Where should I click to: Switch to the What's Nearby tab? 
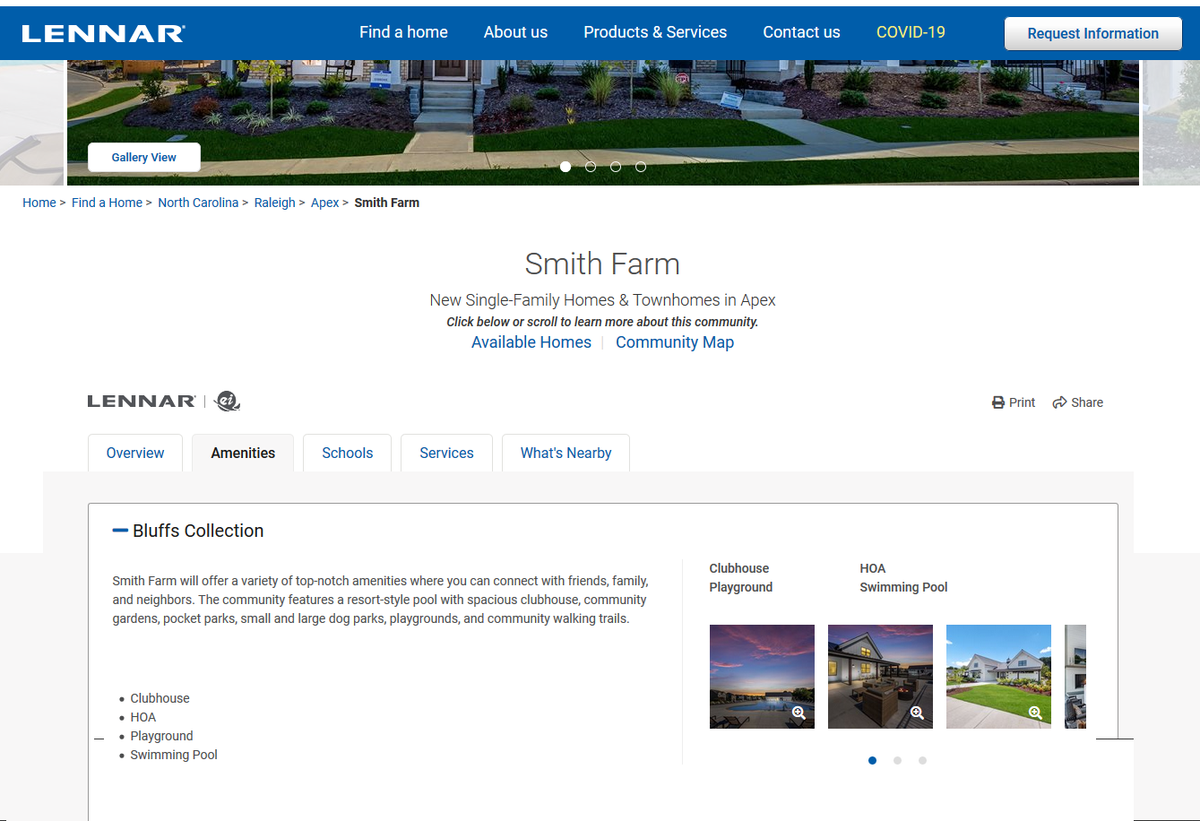coord(565,453)
